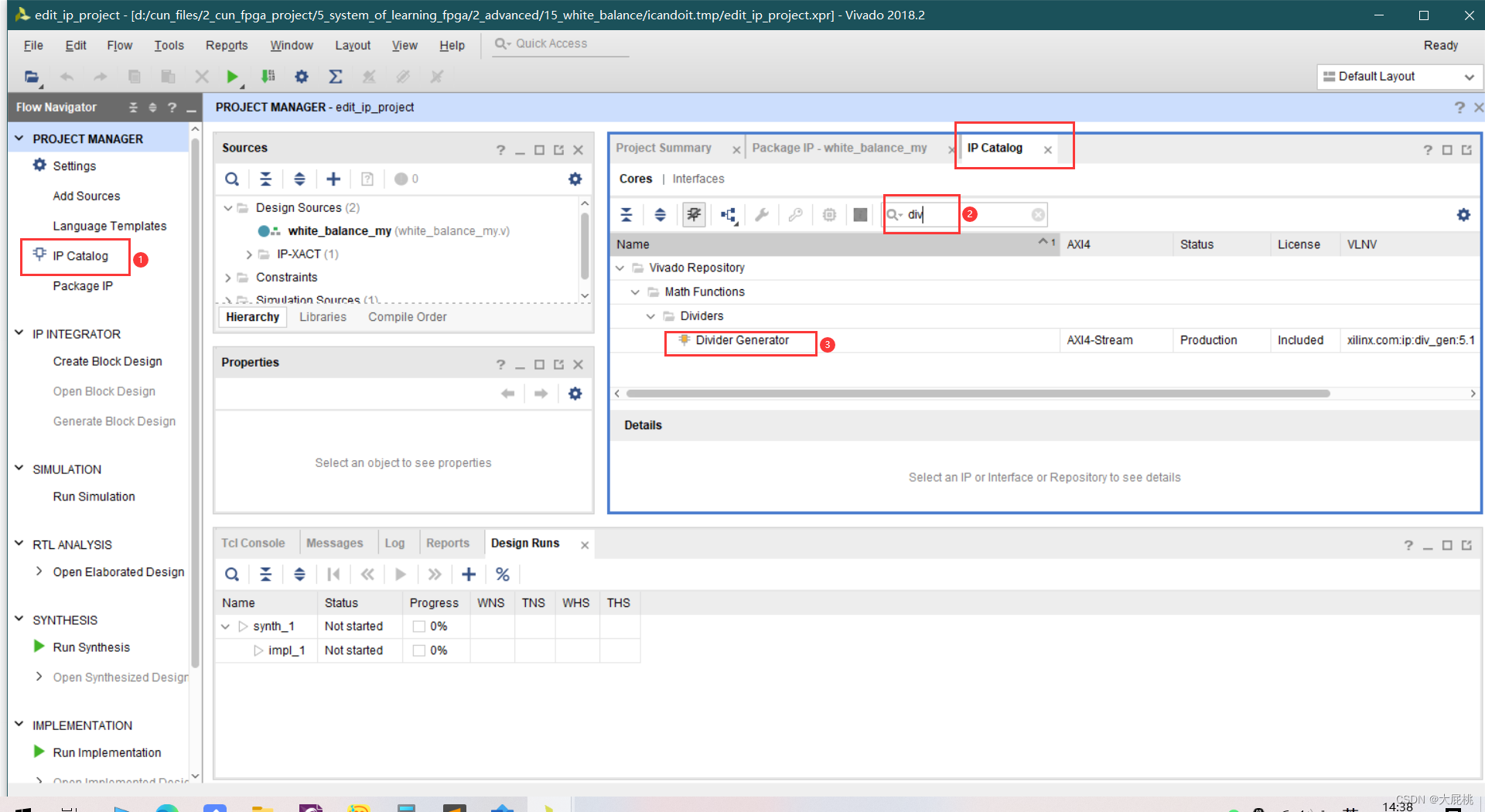Switch to Package IP - white_balance_my tab
Viewport: 1485px width, 812px height.
pos(839,148)
